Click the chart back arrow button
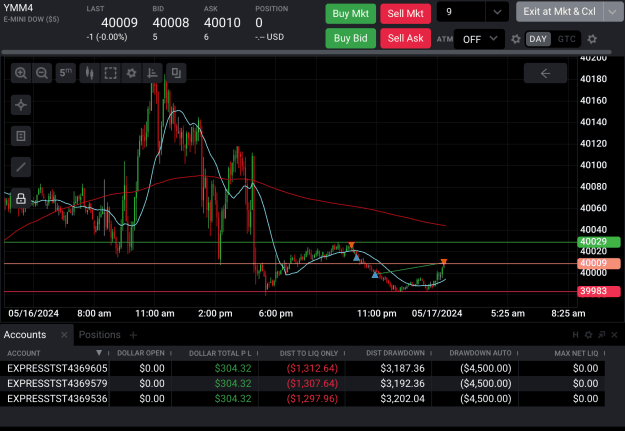This screenshot has width=625, height=431. [545, 73]
